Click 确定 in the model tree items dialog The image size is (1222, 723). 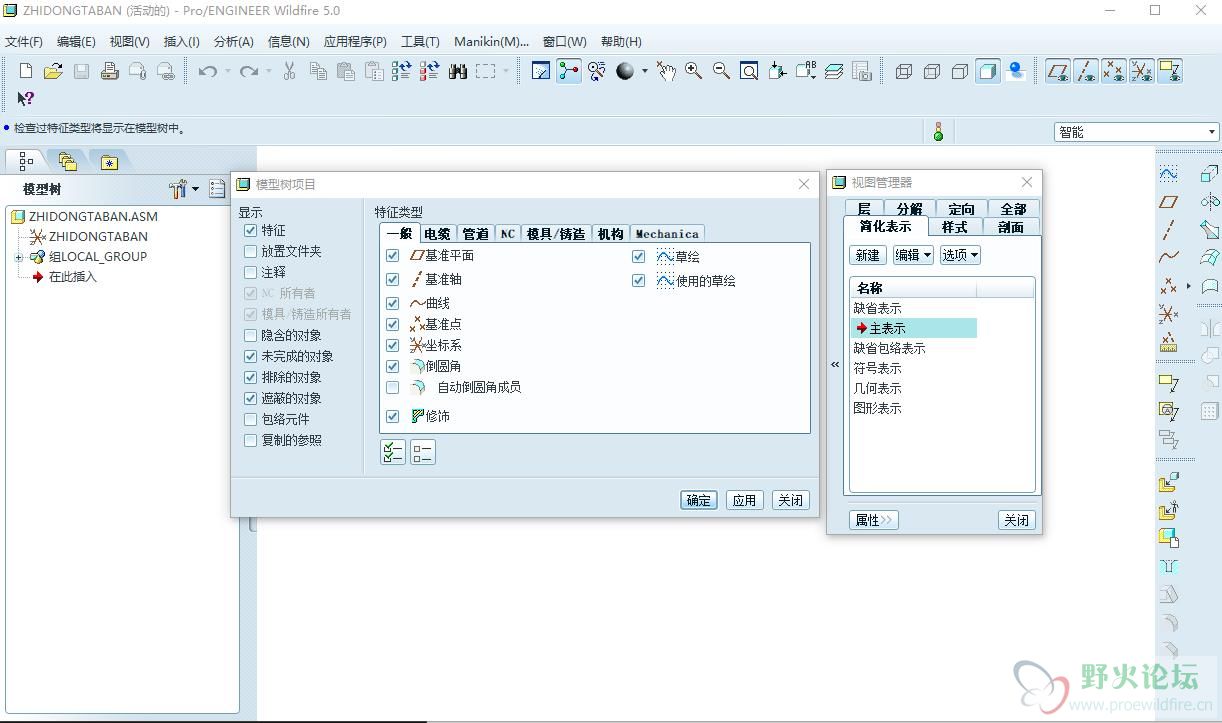(699, 500)
